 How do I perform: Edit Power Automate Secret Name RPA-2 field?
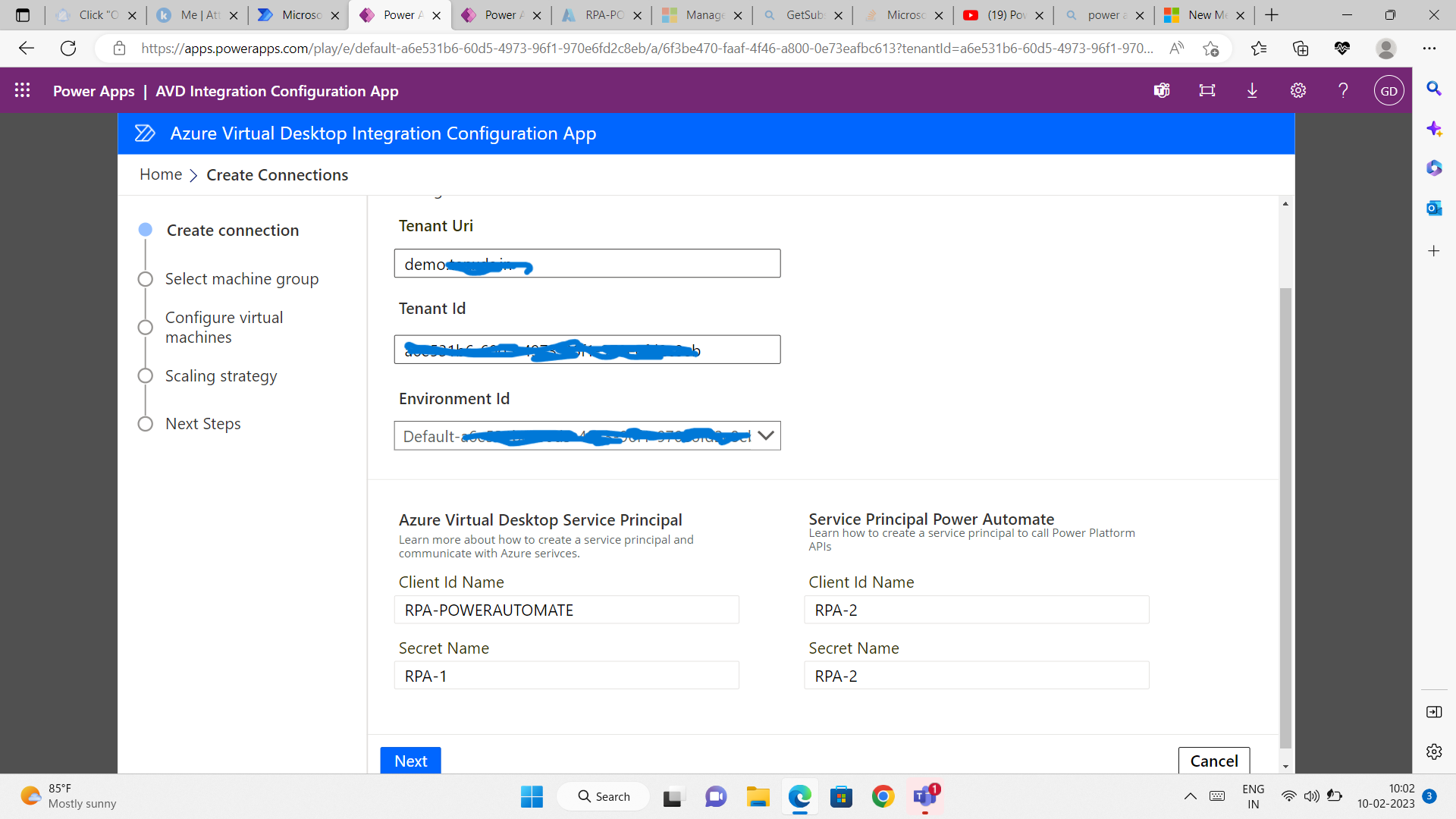976,676
